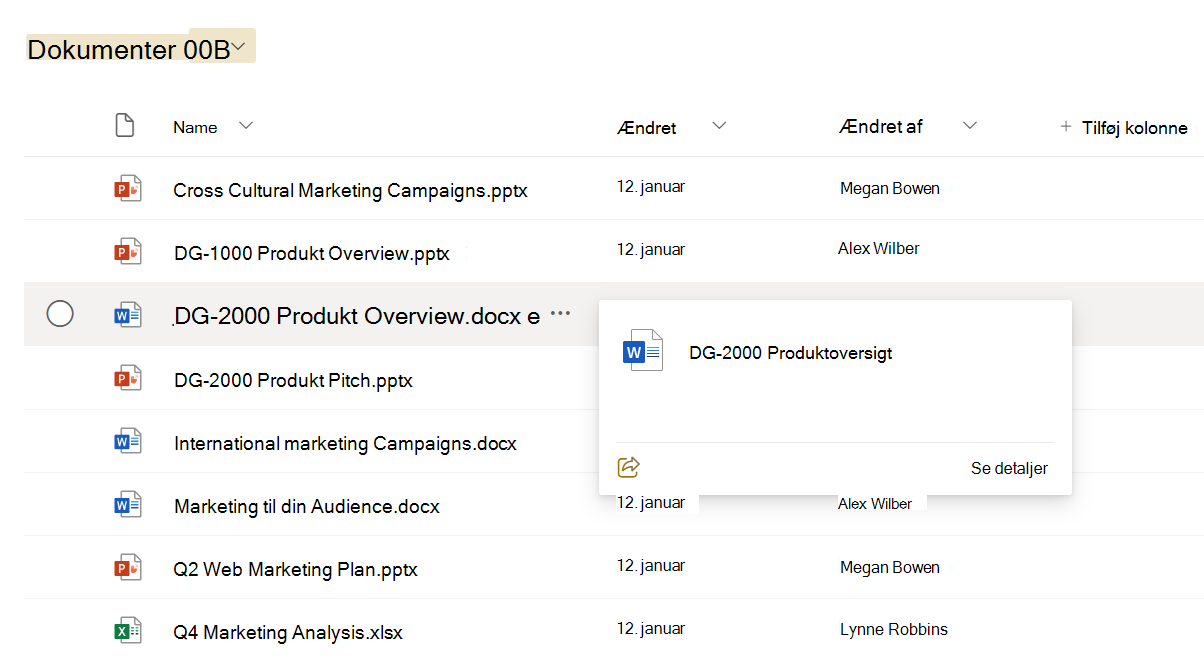
Task: Click Alex Wilber in Marketing til din Audience row
Action: (x=875, y=504)
